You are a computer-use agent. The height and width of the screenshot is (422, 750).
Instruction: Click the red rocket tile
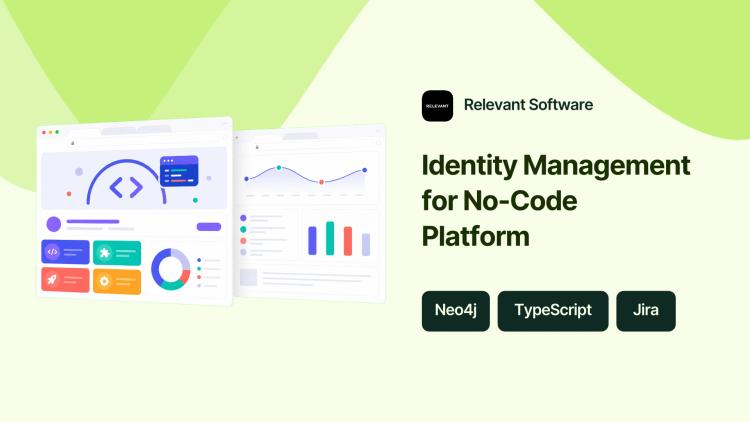point(66,279)
